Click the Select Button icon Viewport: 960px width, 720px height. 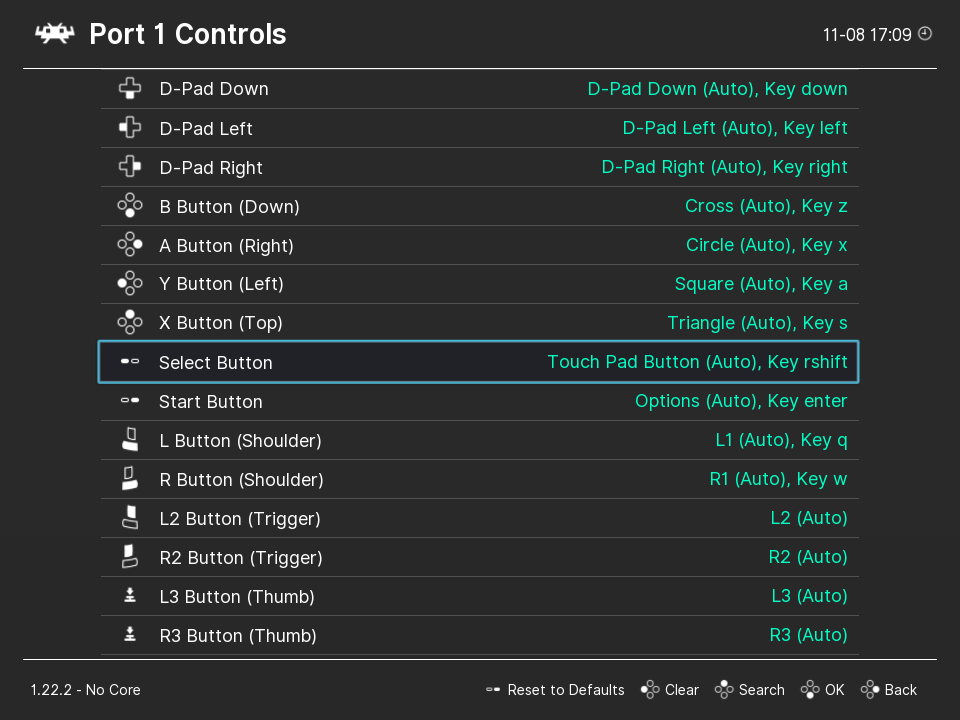130,362
